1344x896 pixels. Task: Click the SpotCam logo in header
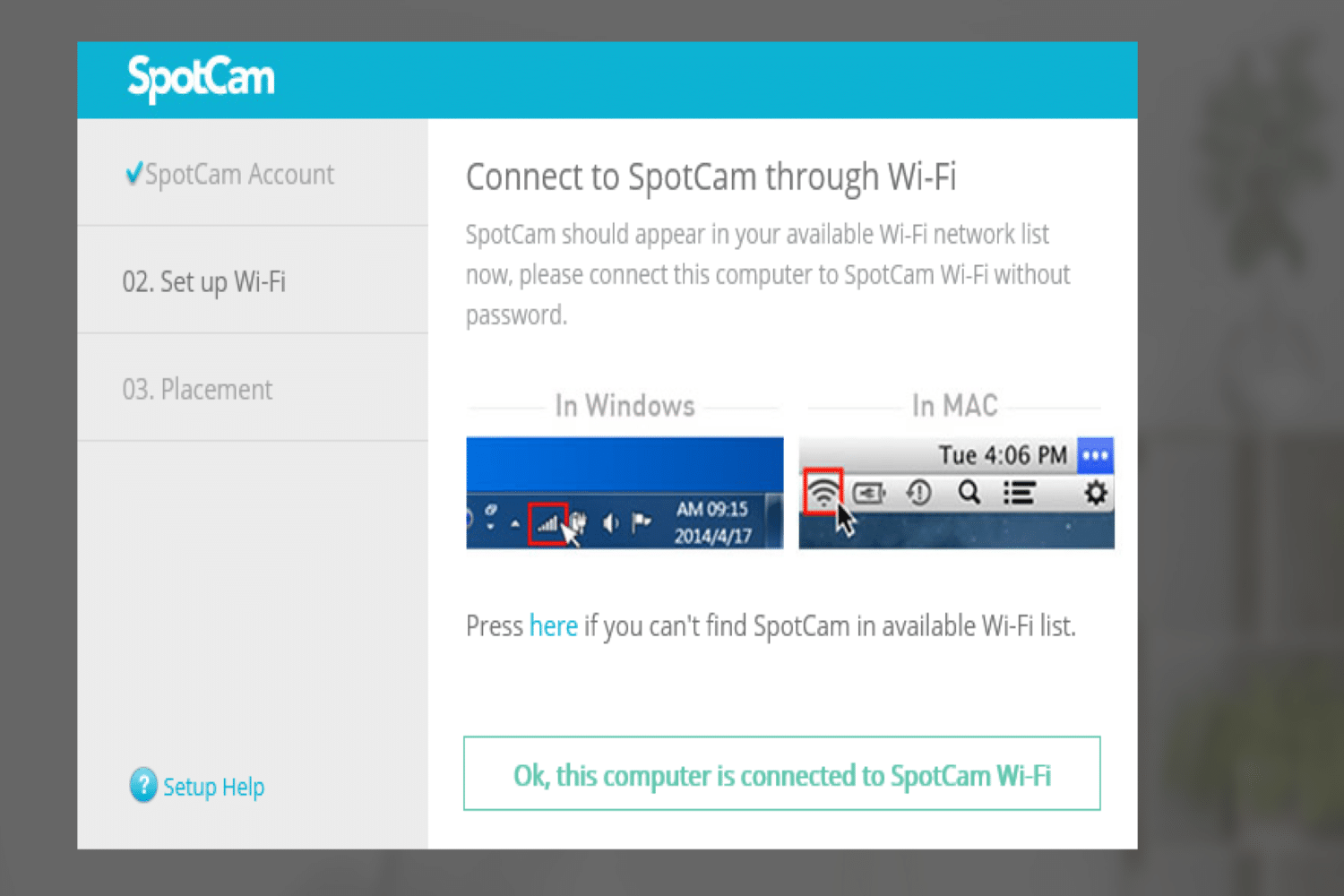(201, 78)
